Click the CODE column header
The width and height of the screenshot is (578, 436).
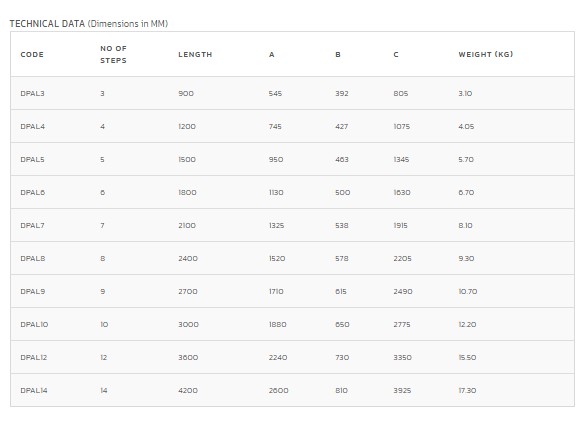point(32,55)
